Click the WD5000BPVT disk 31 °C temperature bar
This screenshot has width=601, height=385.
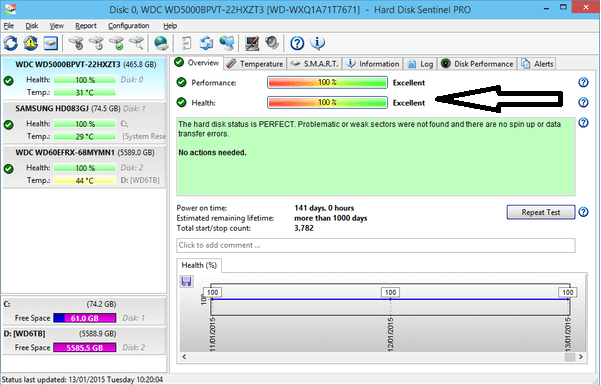click(x=85, y=92)
